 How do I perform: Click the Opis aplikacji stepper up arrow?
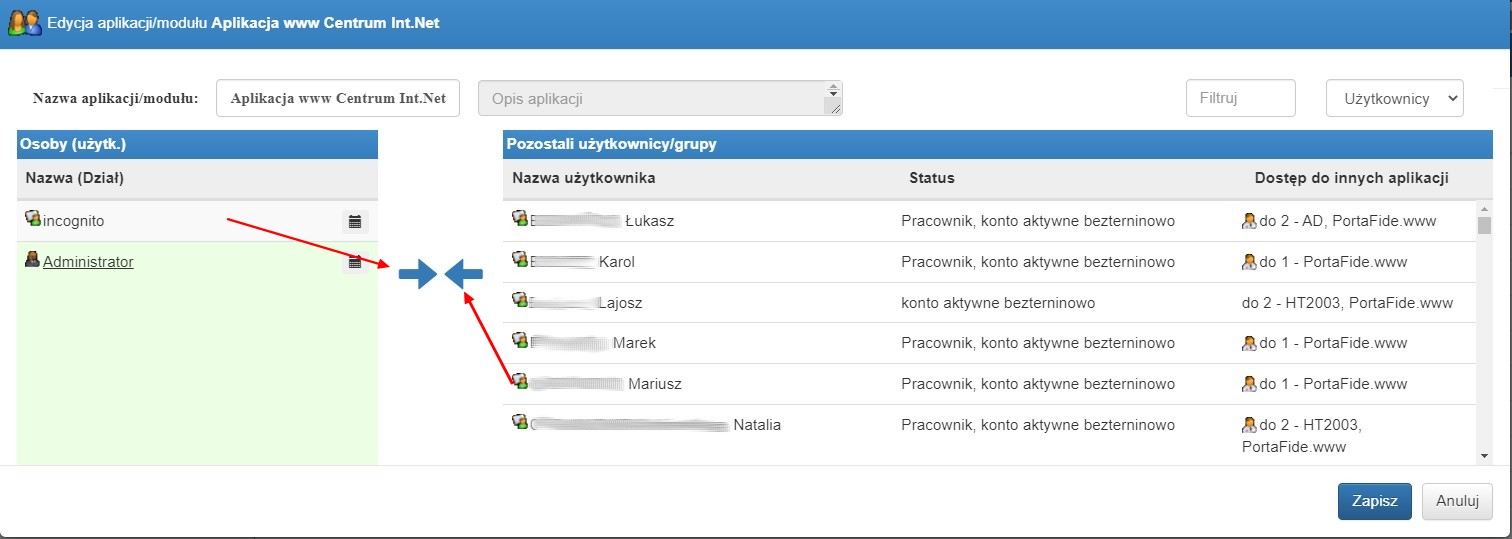point(832,86)
